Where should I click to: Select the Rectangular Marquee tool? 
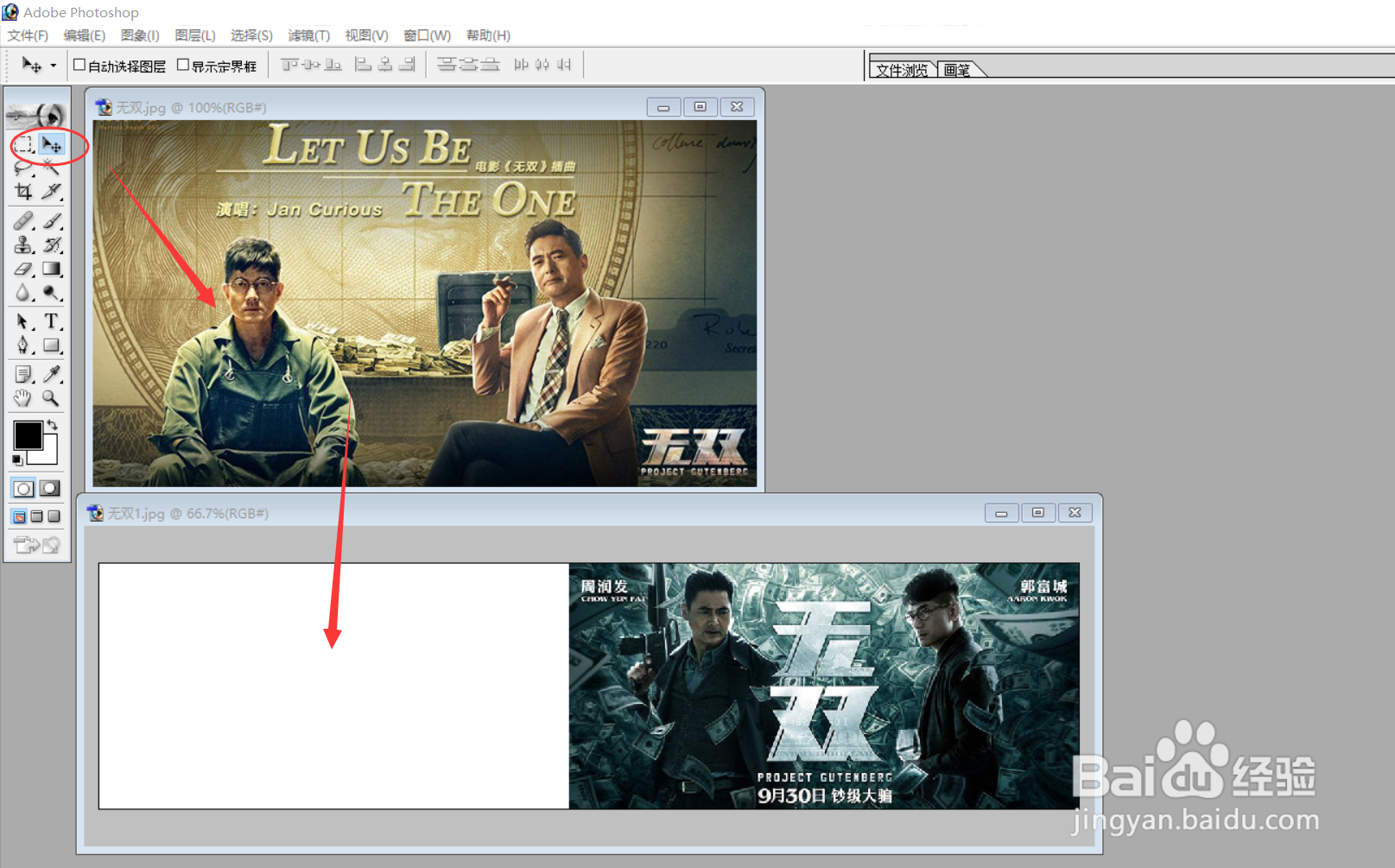tap(23, 144)
